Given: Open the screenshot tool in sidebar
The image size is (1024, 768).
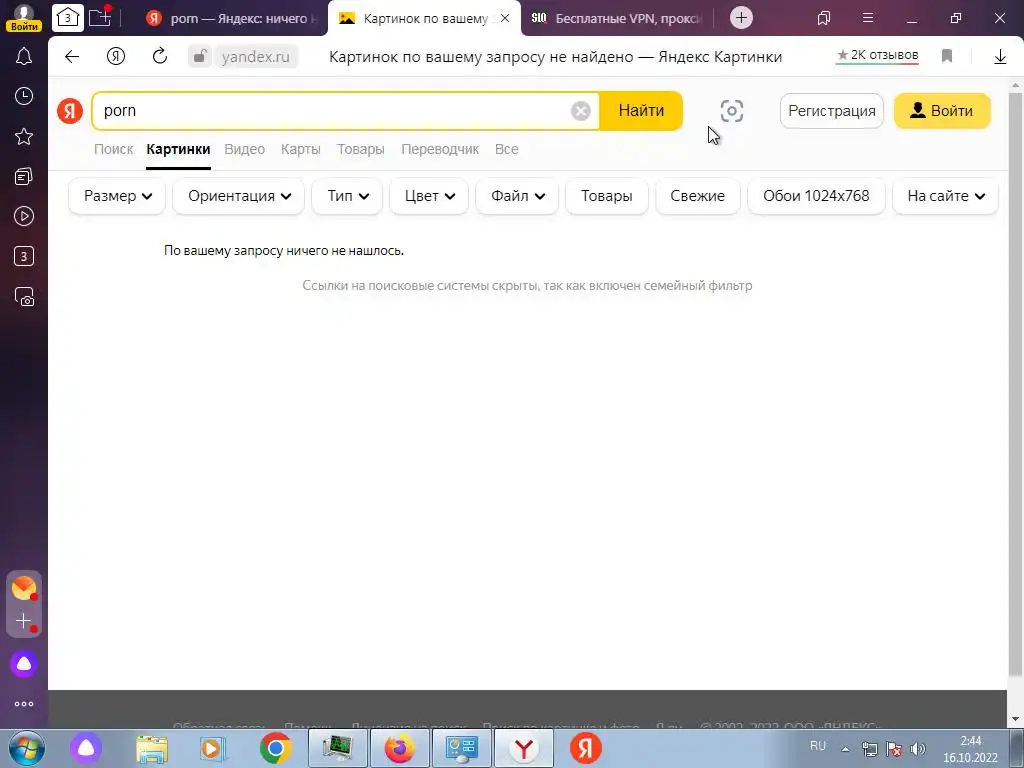Looking at the screenshot, I should (24, 296).
